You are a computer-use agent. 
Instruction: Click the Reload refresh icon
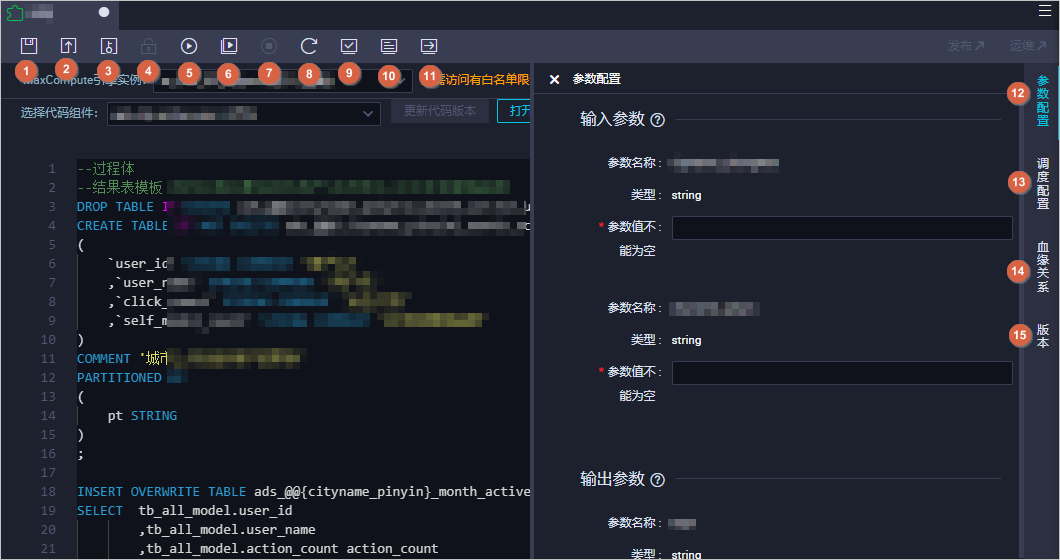tap(309, 45)
